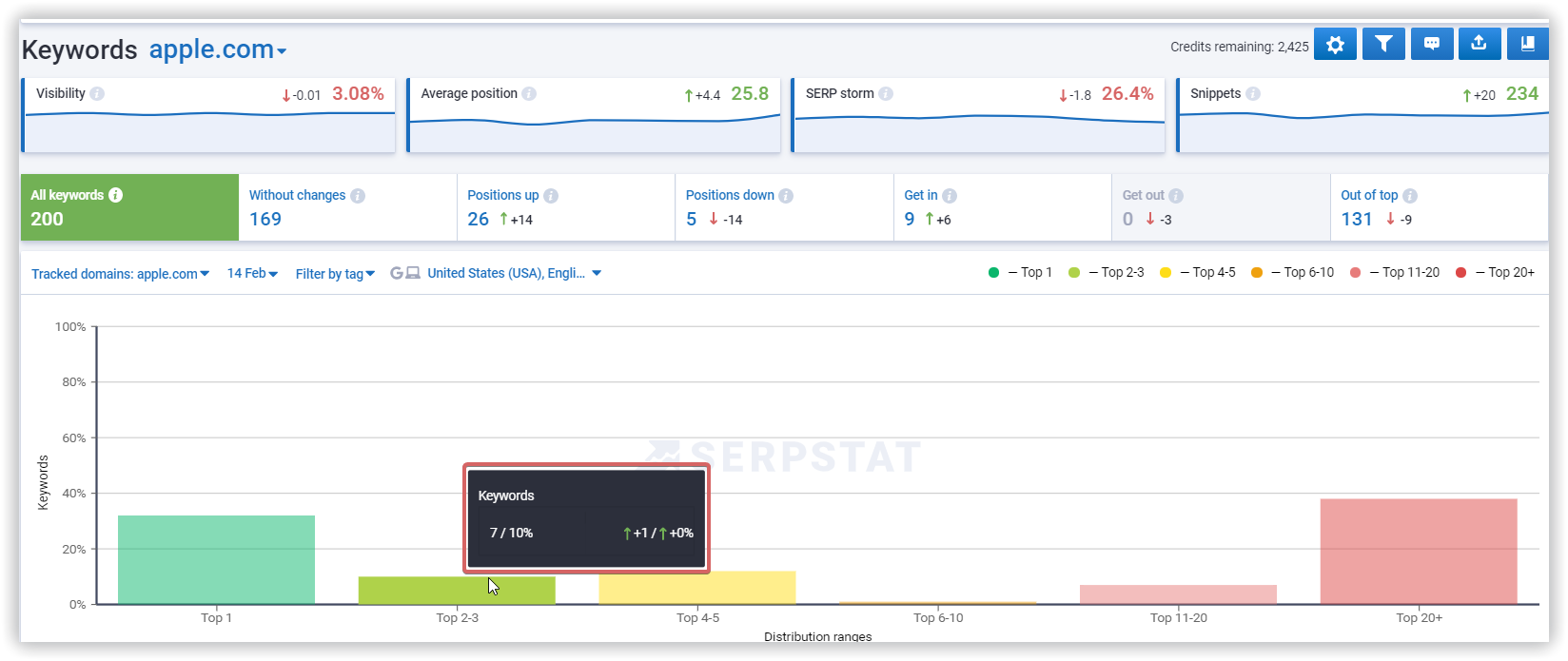
Task: Toggle the Top 1 legend series
Action: point(1020,272)
